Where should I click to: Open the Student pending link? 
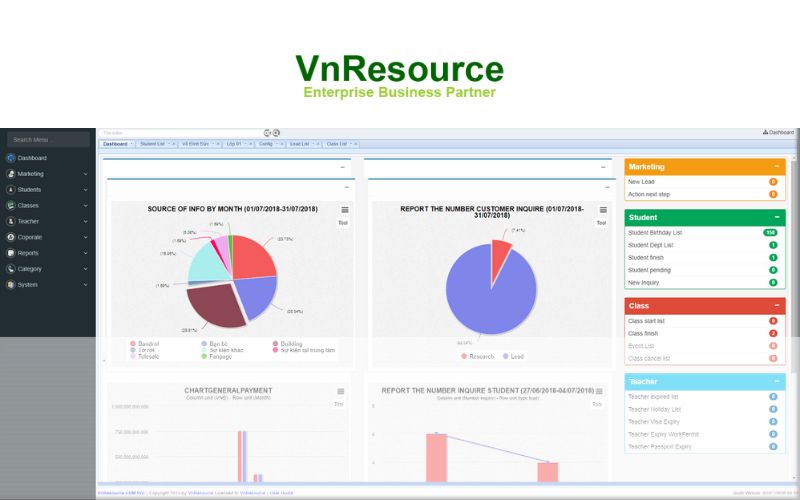(x=649, y=270)
